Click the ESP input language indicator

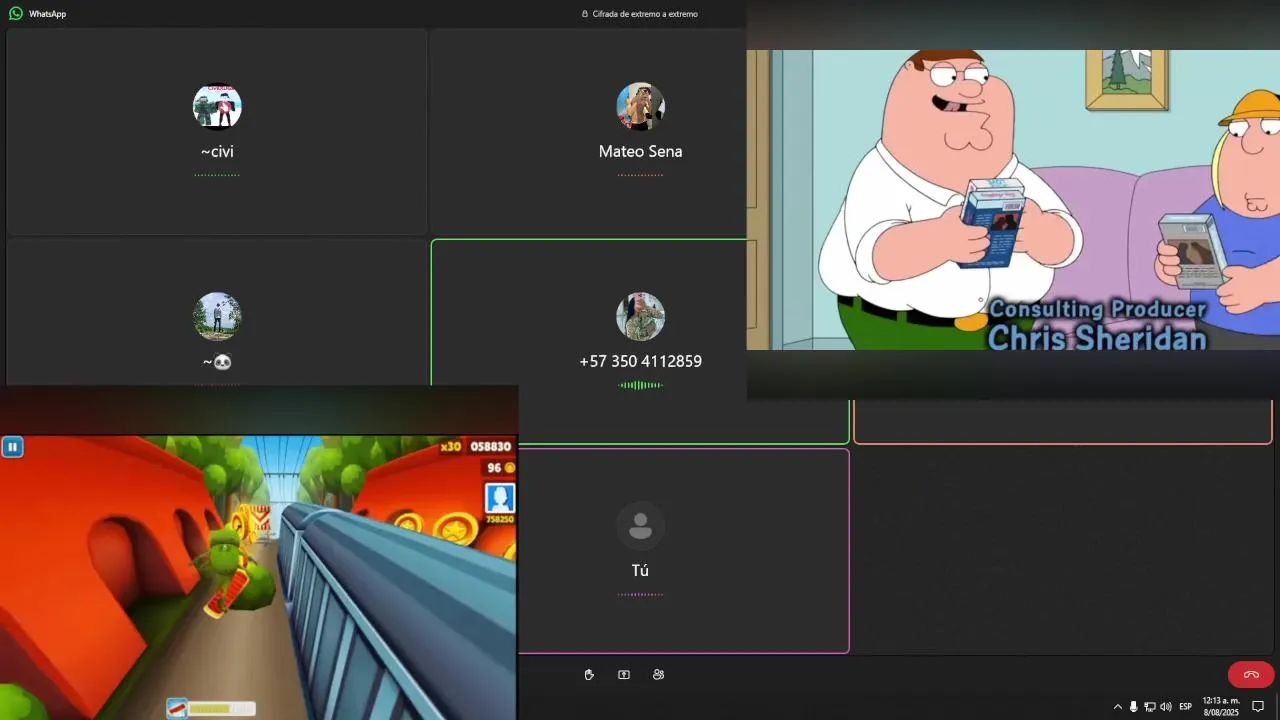(1186, 706)
